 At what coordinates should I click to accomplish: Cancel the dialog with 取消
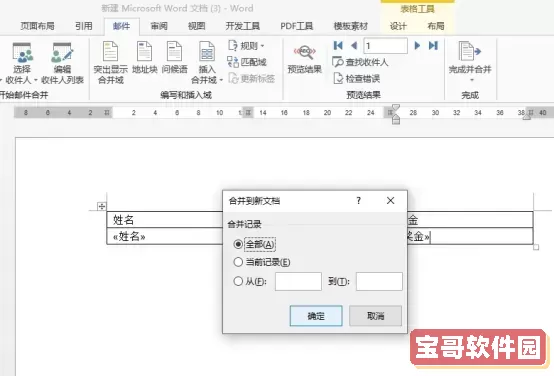point(375,316)
